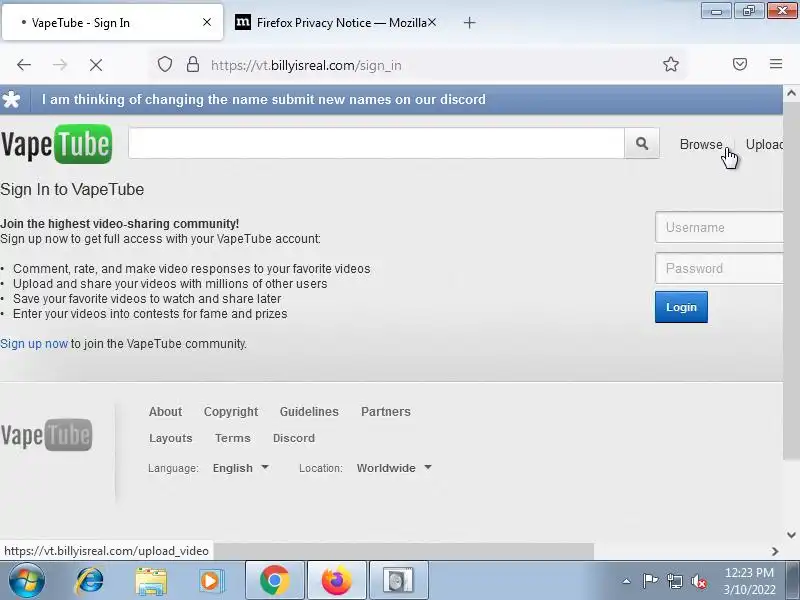
Task: Click the browser back arrow
Action: tap(24, 65)
